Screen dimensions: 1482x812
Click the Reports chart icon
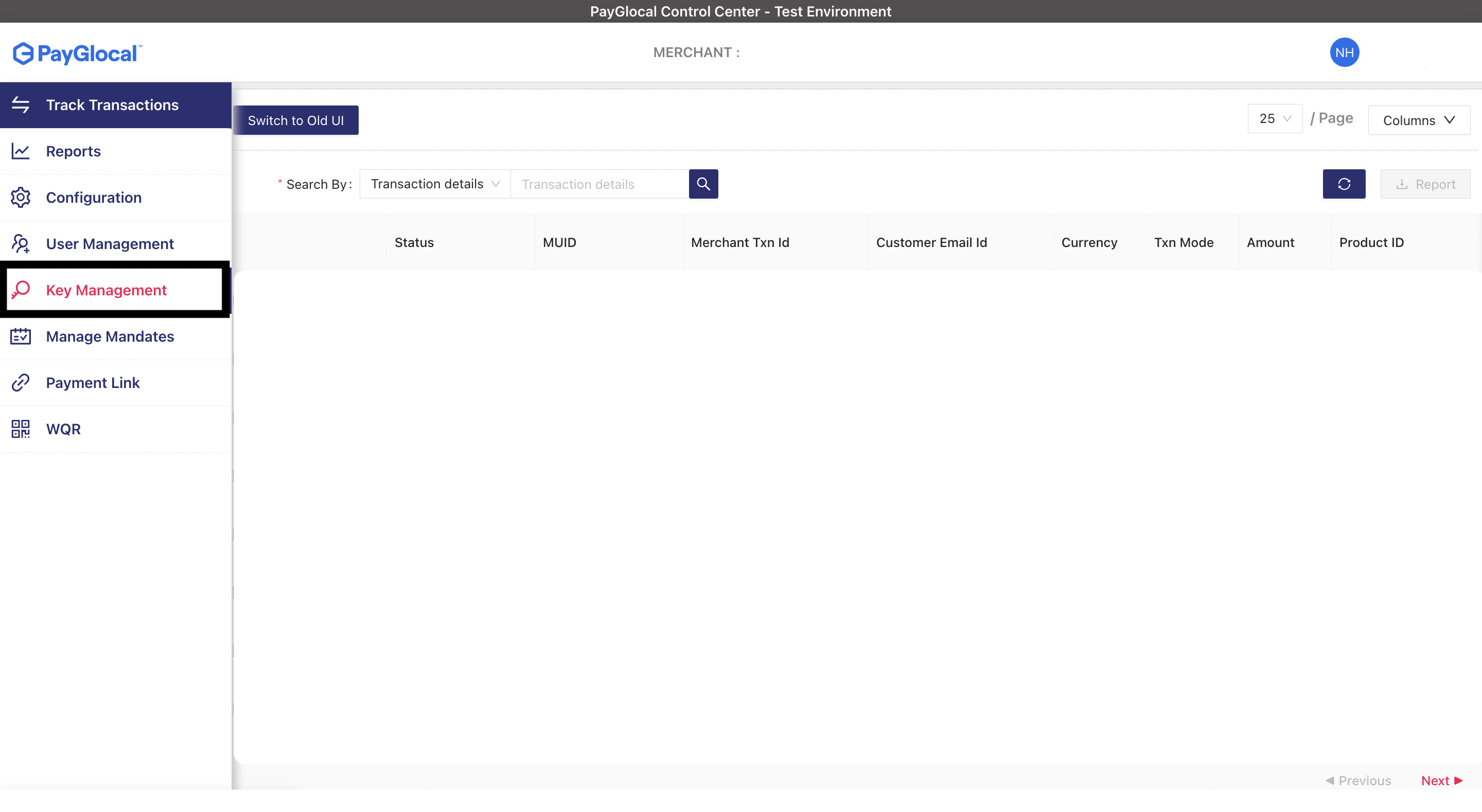[x=21, y=151]
